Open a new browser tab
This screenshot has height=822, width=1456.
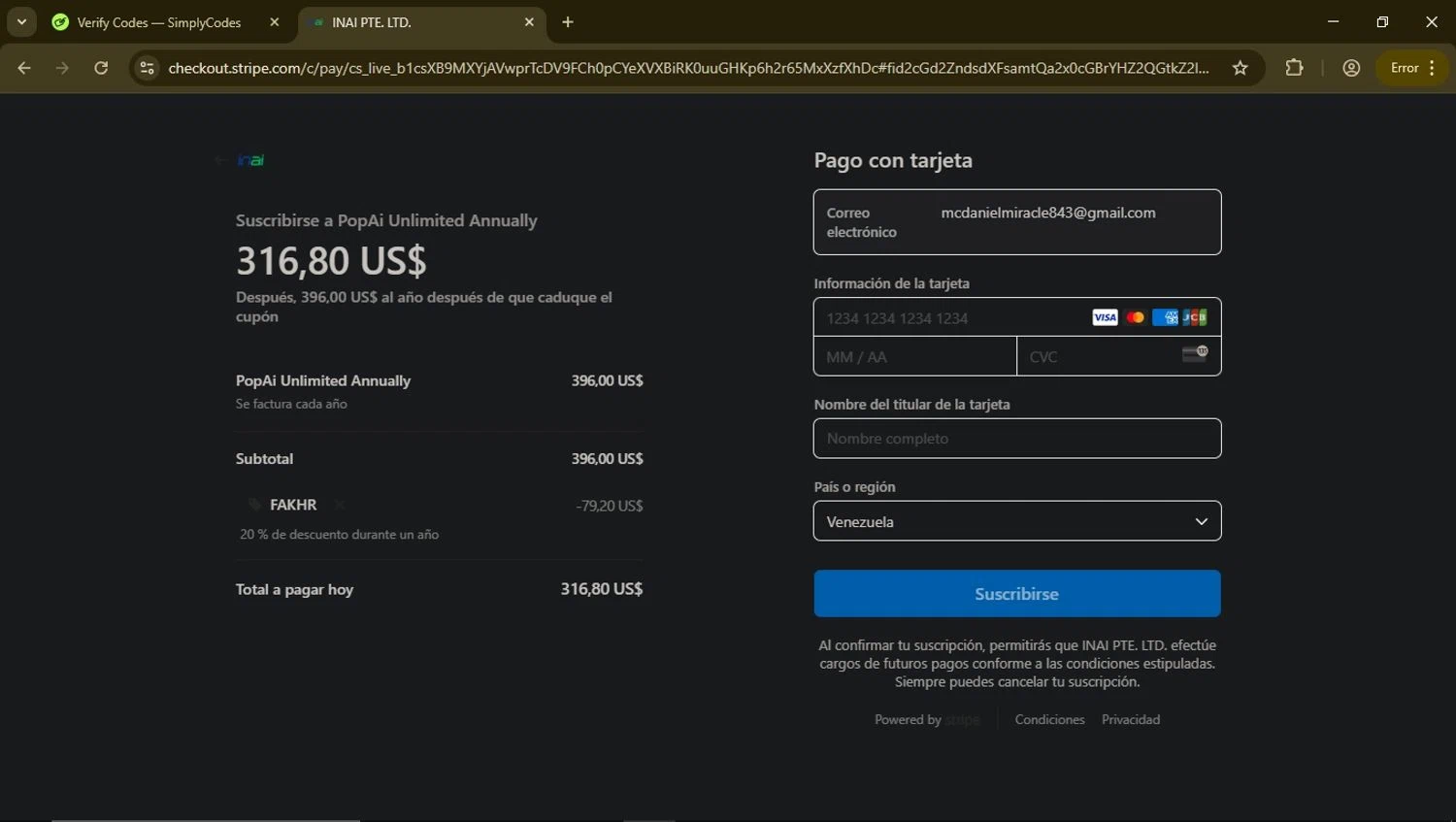coord(568,22)
